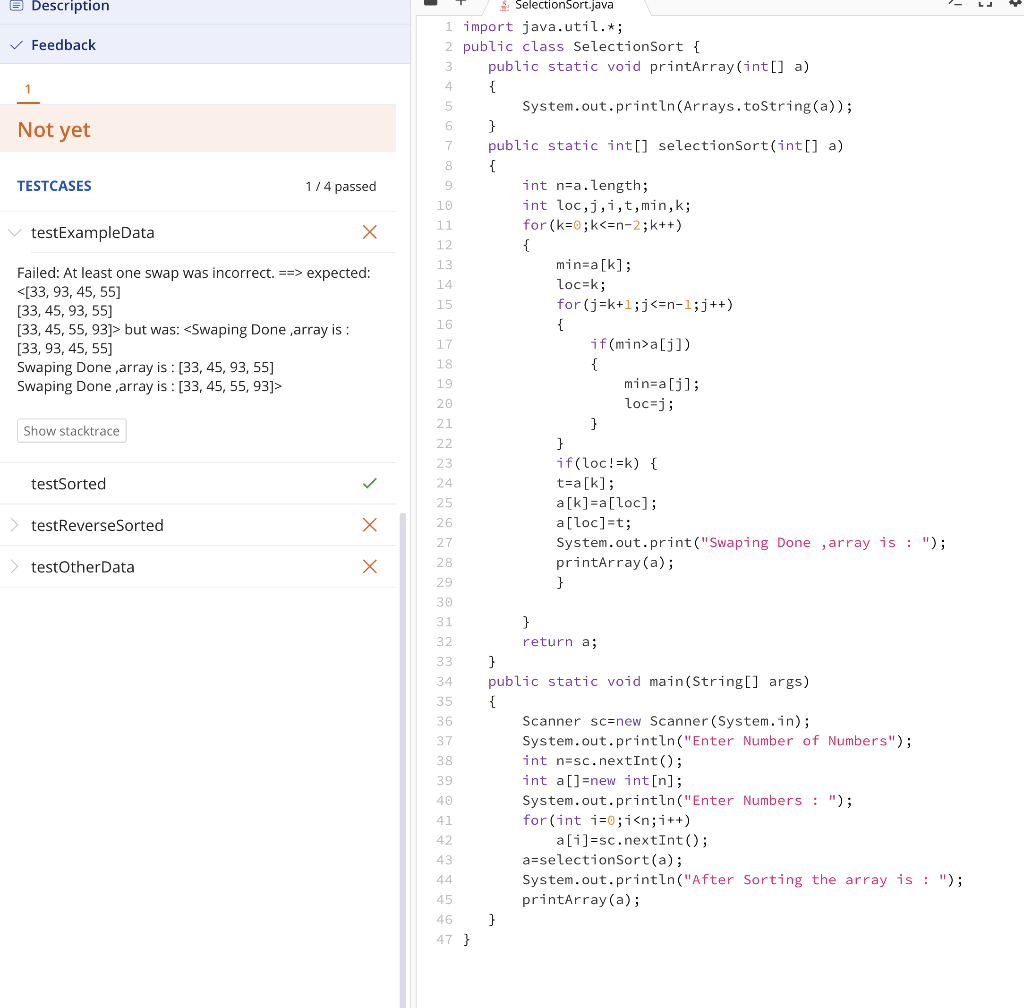Click line 't=a[k];'
Viewport: 1024px width, 1008px height.
[585, 483]
